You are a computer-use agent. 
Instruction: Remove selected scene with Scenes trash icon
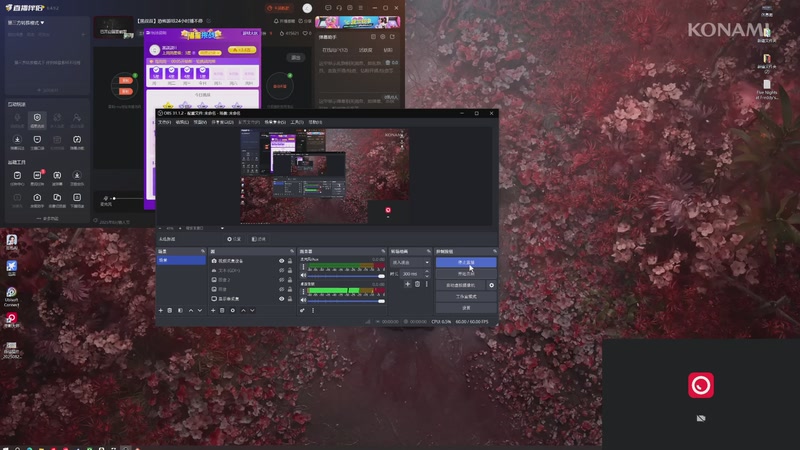(x=170, y=310)
